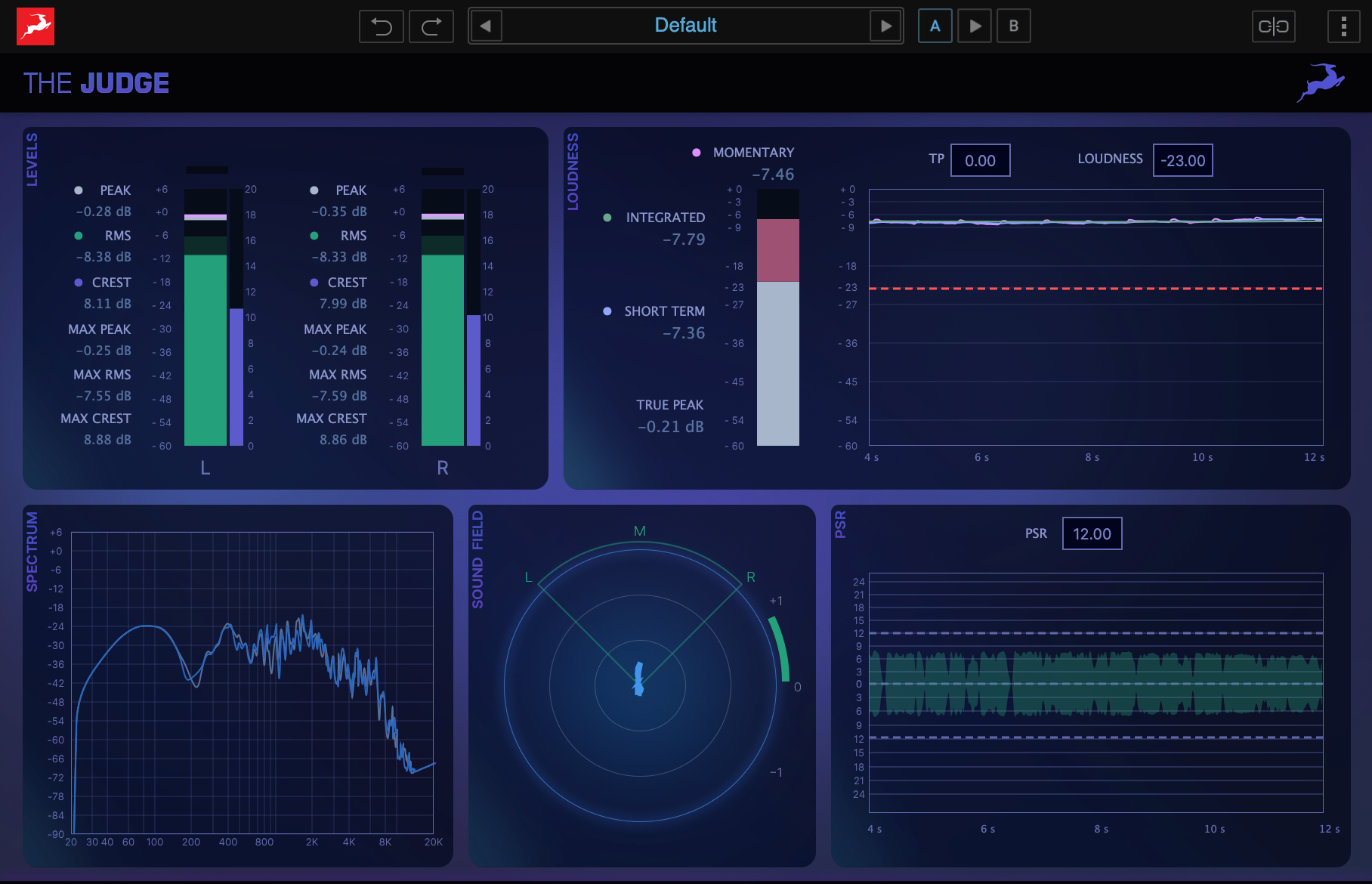This screenshot has height=884, width=1372.
Task: Click the copy A to B arrow
Action: [x=975, y=26]
